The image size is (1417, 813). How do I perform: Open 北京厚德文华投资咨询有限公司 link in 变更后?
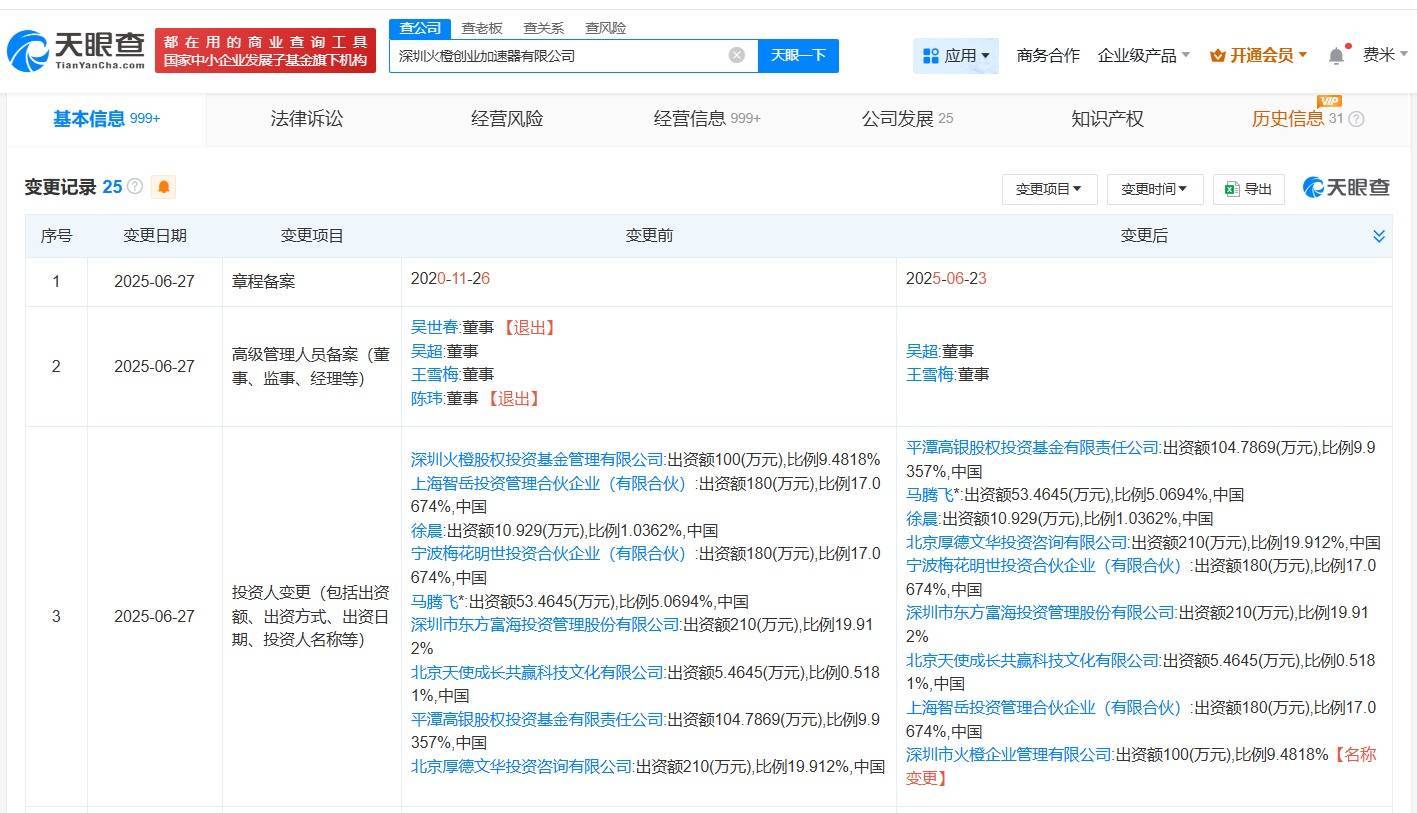(x=1017, y=542)
